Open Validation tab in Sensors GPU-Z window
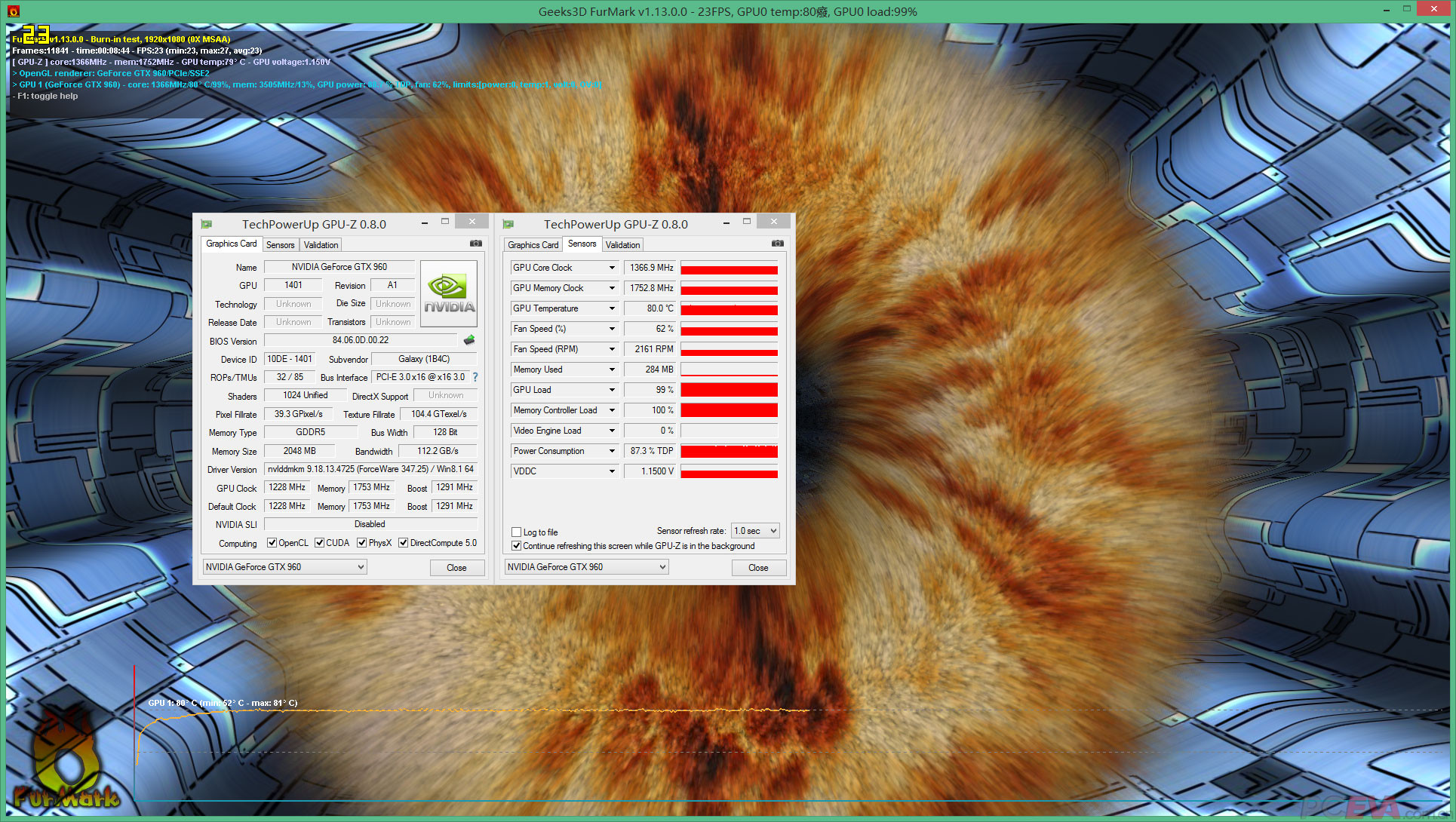The height and width of the screenshot is (822, 1456). (x=622, y=245)
